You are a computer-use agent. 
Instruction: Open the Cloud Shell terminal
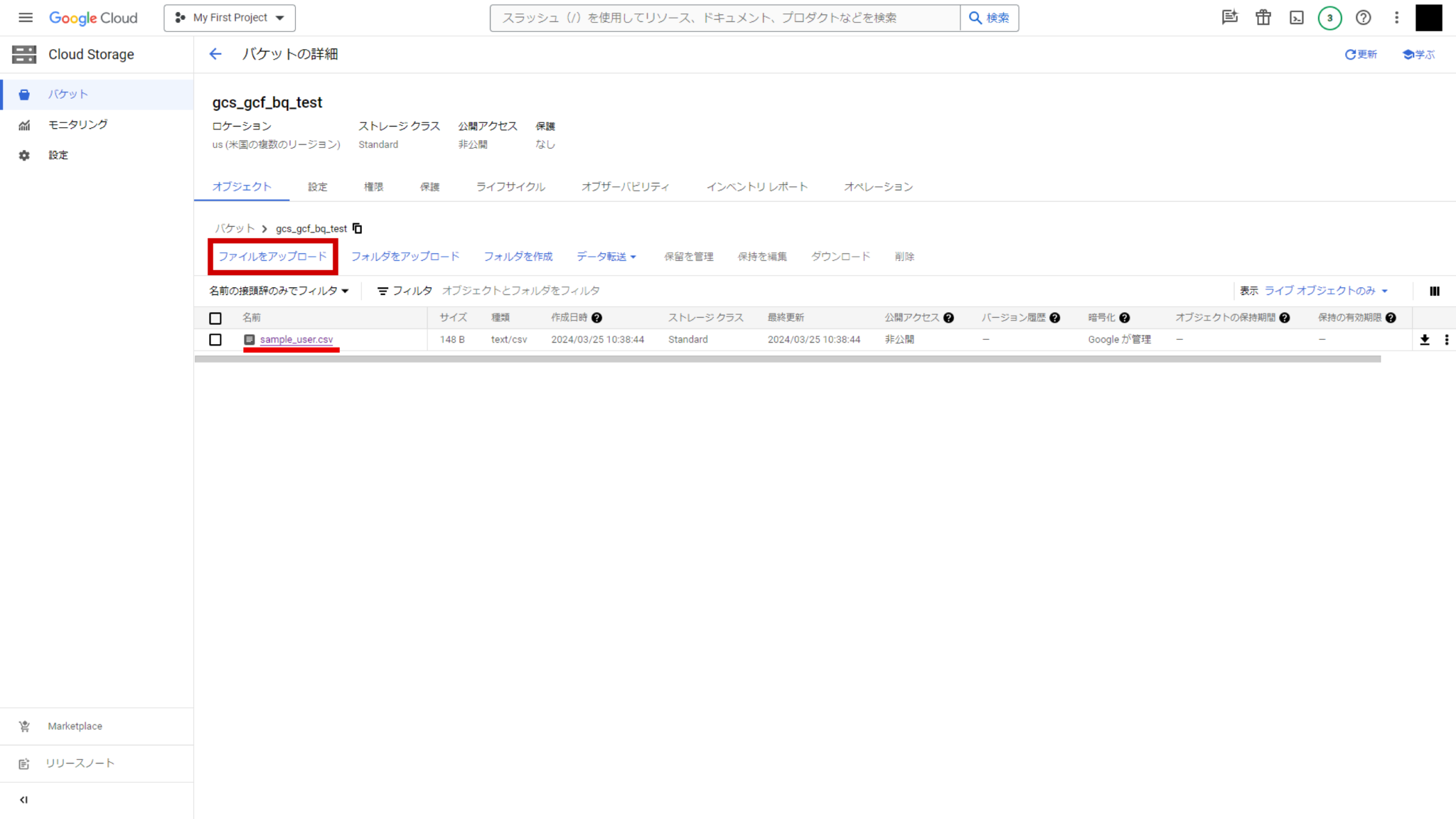(x=1296, y=18)
